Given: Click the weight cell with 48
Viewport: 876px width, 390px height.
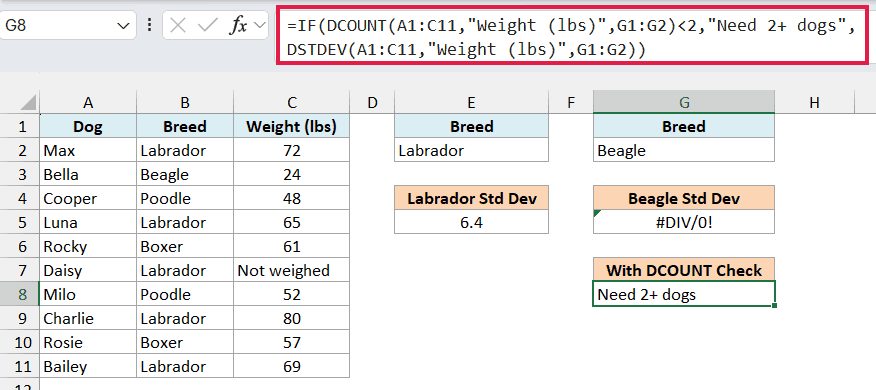Looking at the screenshot, I should 292,198.
